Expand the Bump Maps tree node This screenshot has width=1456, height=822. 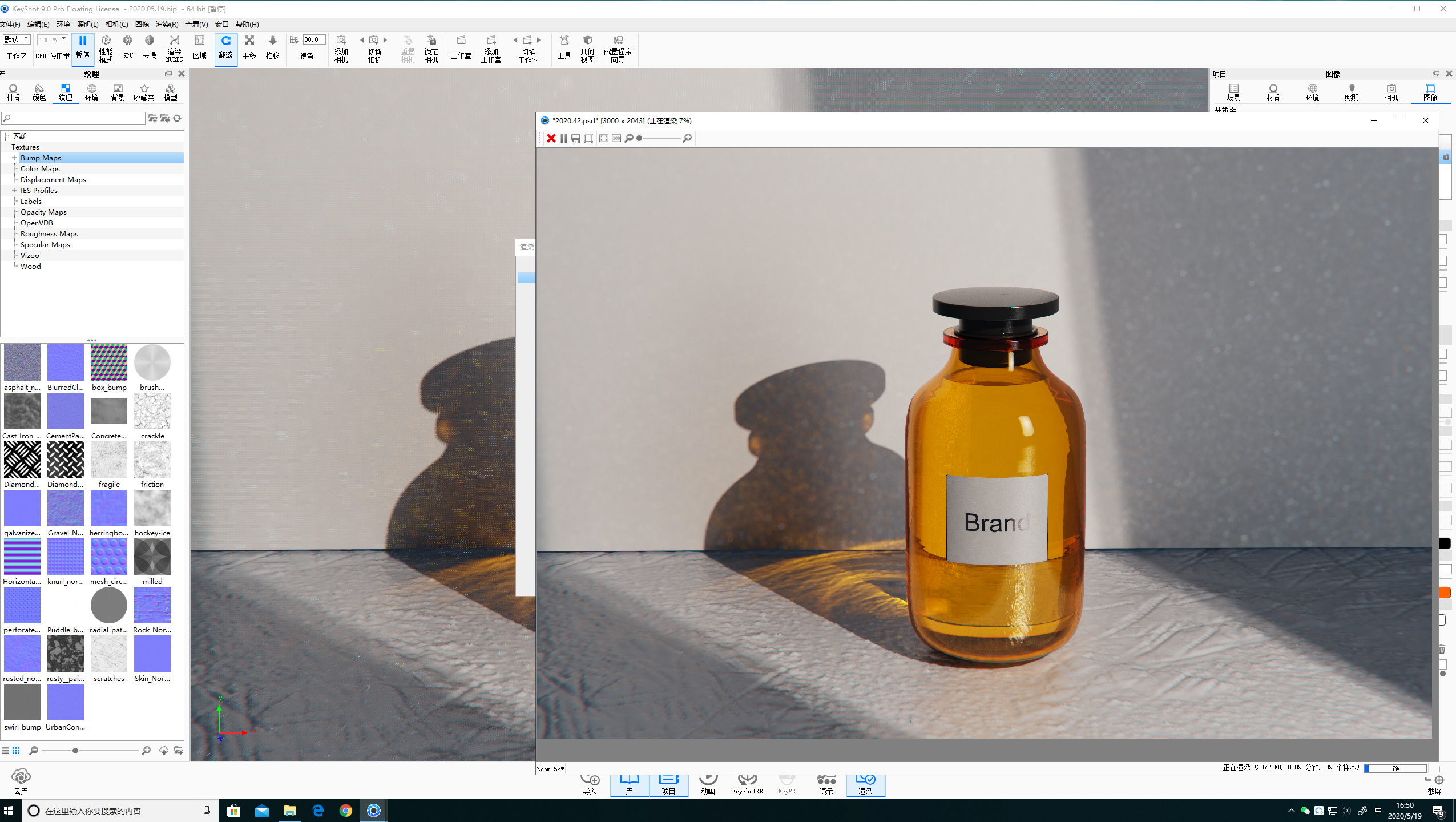pyautogui.click(x=14, y=158)
